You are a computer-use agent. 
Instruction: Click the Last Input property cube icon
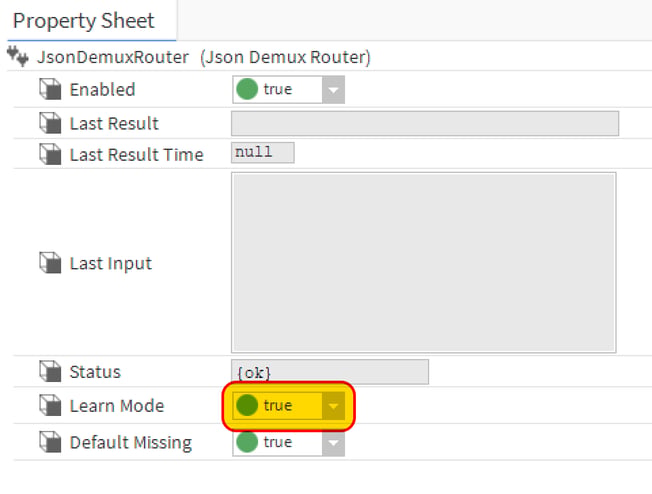tap(50, 263)
